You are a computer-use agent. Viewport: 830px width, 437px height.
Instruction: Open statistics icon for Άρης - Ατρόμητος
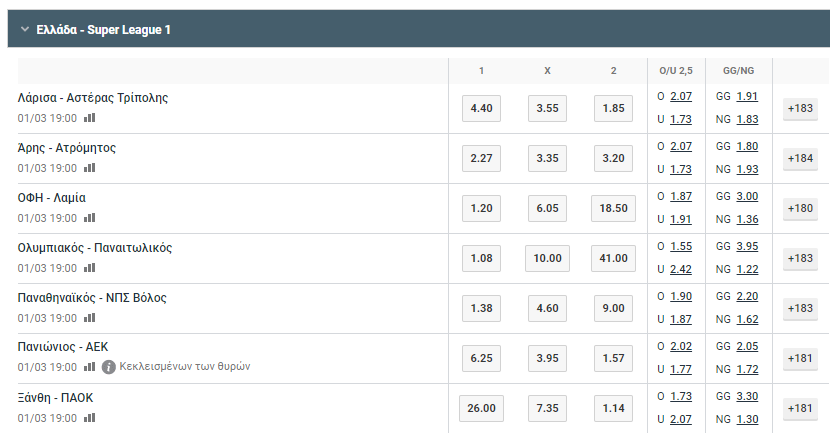[89, 168]
